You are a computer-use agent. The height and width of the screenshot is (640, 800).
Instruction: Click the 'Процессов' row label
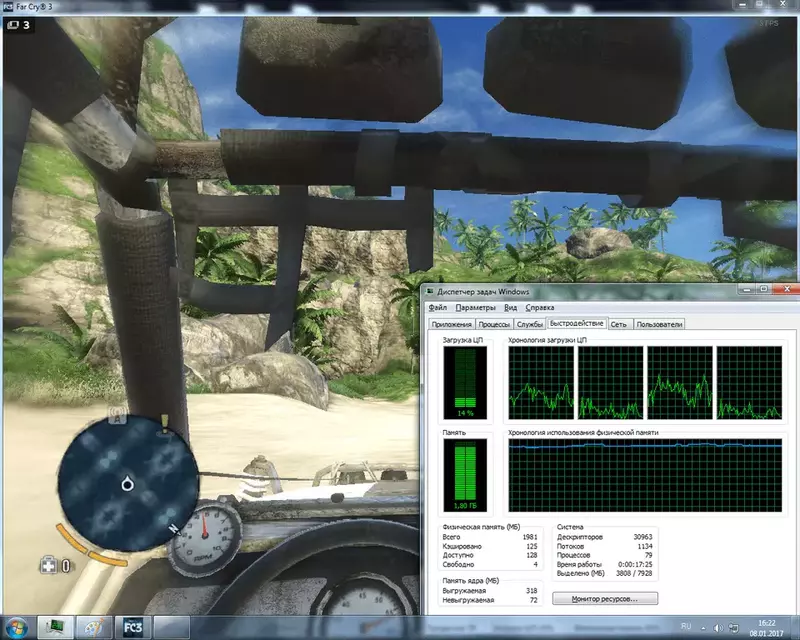point(573,555)
